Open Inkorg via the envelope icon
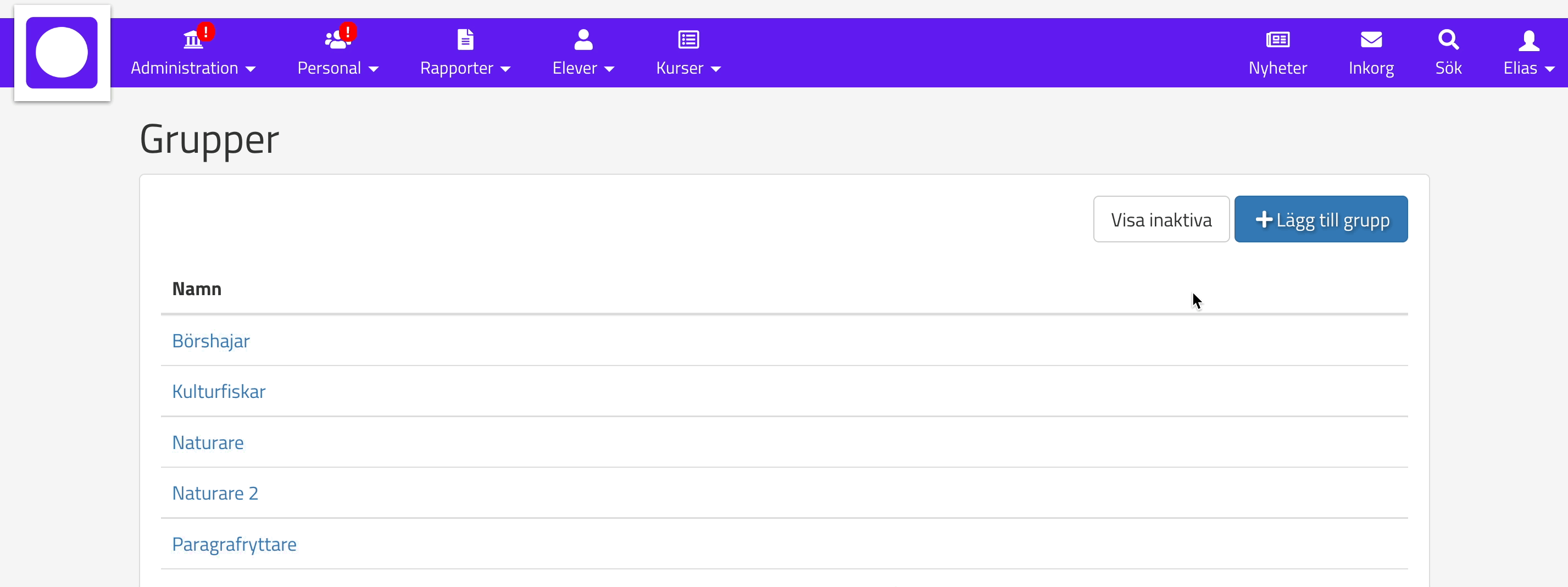Image resolution: width=1568 pixels, height=587 pixels. pyautogui.click(x=1371, y=40)
